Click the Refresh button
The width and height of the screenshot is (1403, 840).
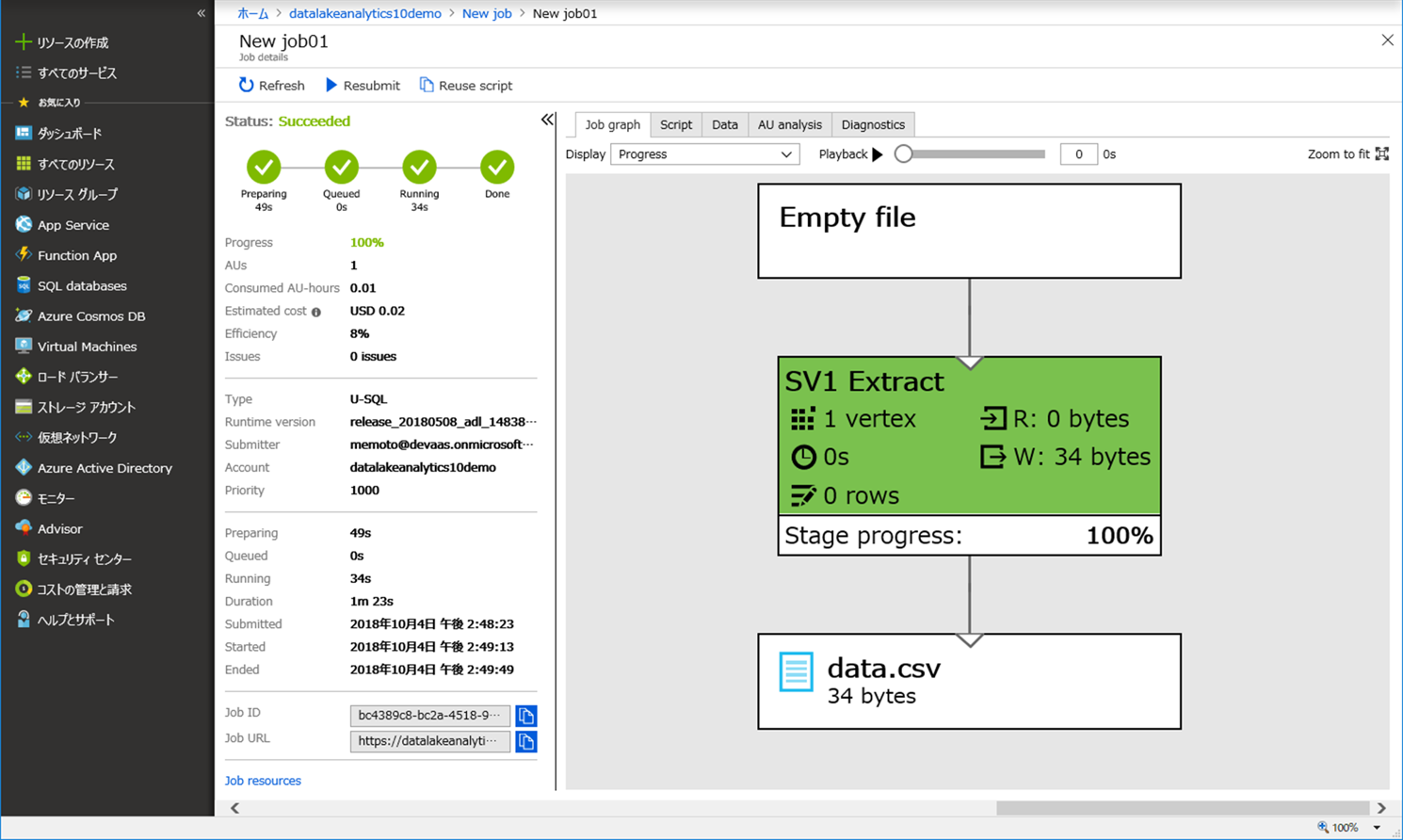tap(272, 86)
